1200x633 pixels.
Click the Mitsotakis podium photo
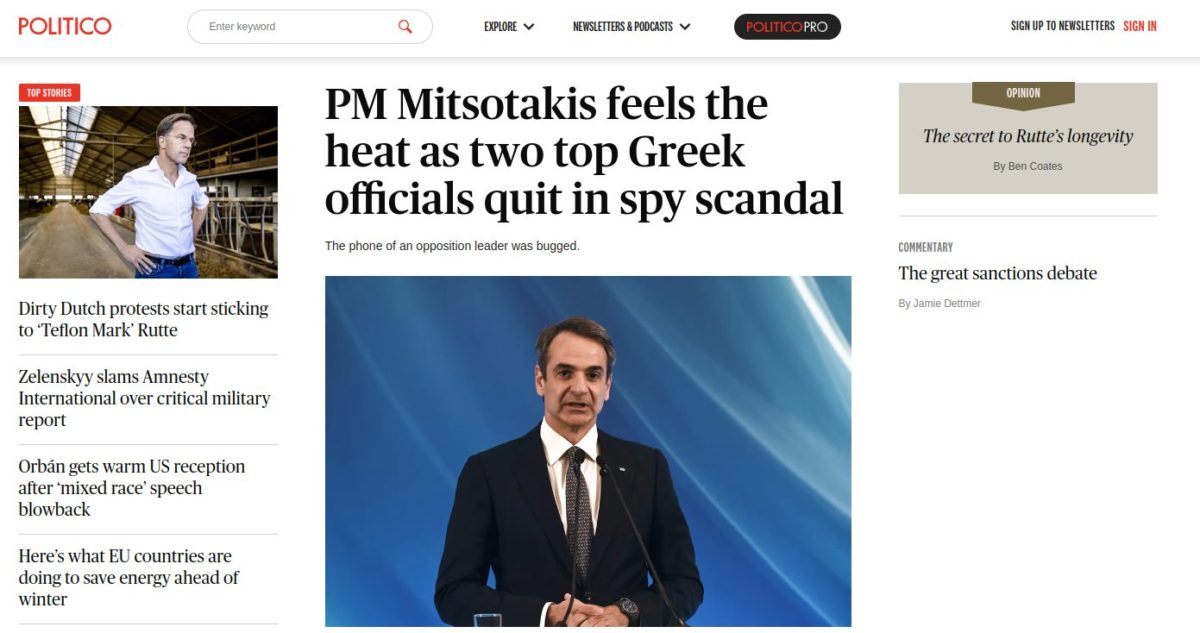tap(588, 451)
